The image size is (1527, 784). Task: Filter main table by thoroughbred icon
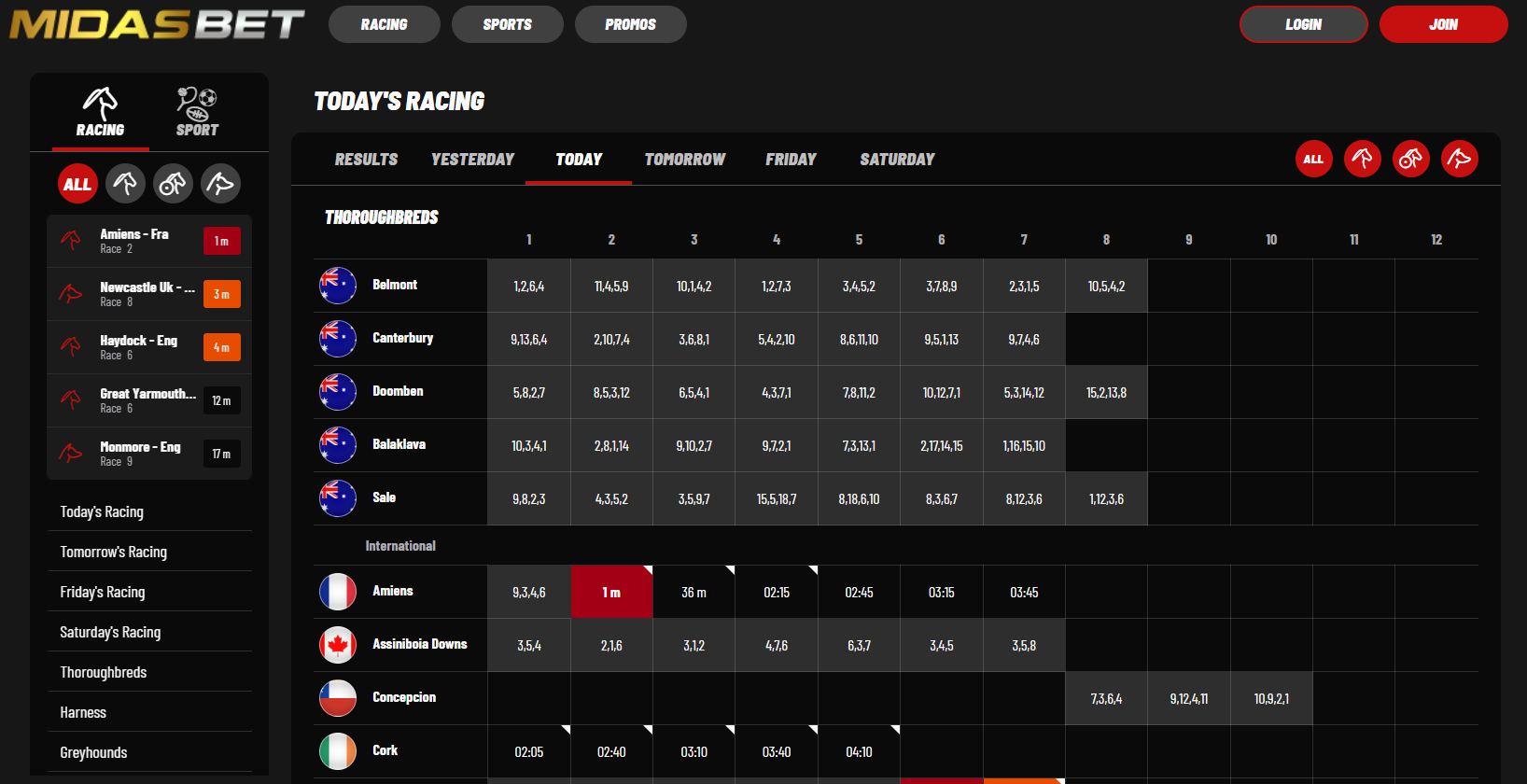[1362, 159]
